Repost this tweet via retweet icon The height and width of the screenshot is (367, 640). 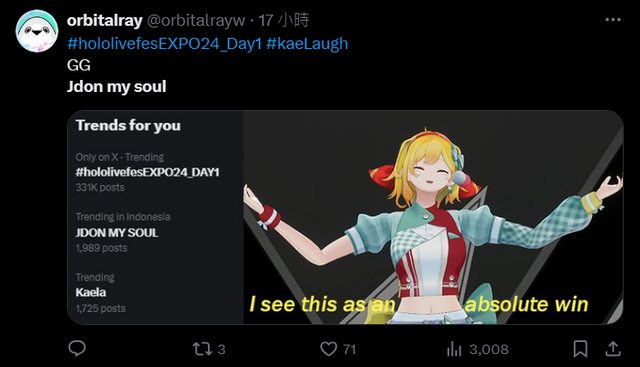202,349
